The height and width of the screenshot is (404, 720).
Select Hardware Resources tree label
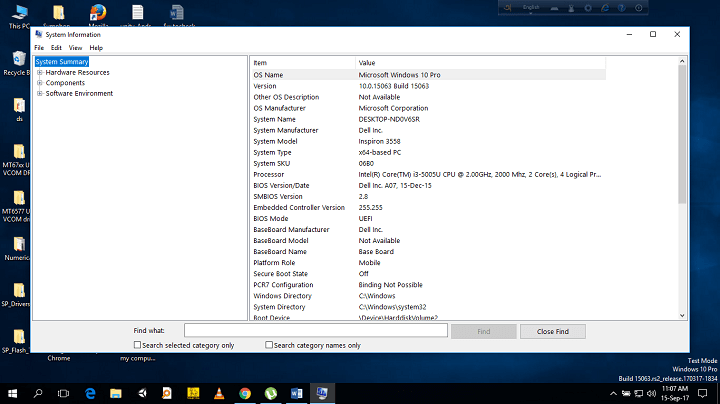78,73
